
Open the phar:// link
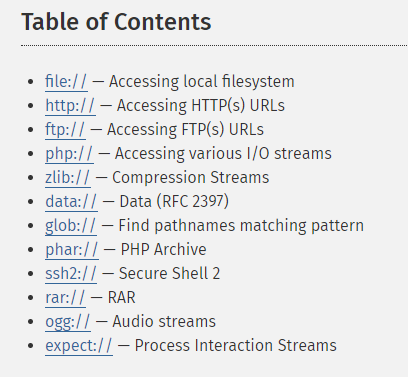pos(72,250)
